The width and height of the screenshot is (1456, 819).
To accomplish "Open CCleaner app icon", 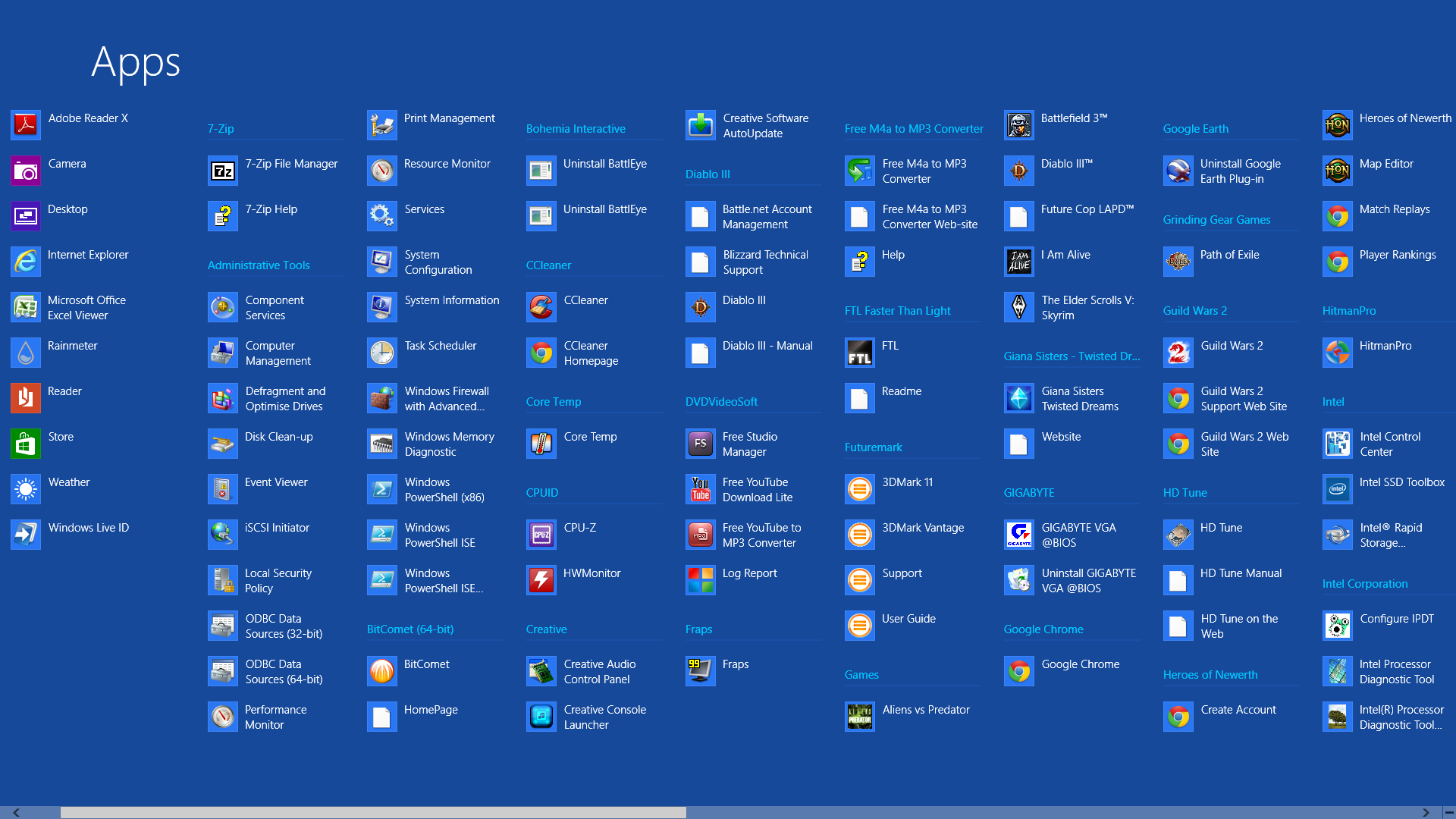I will pyautogui.click(x=541, y=307).
